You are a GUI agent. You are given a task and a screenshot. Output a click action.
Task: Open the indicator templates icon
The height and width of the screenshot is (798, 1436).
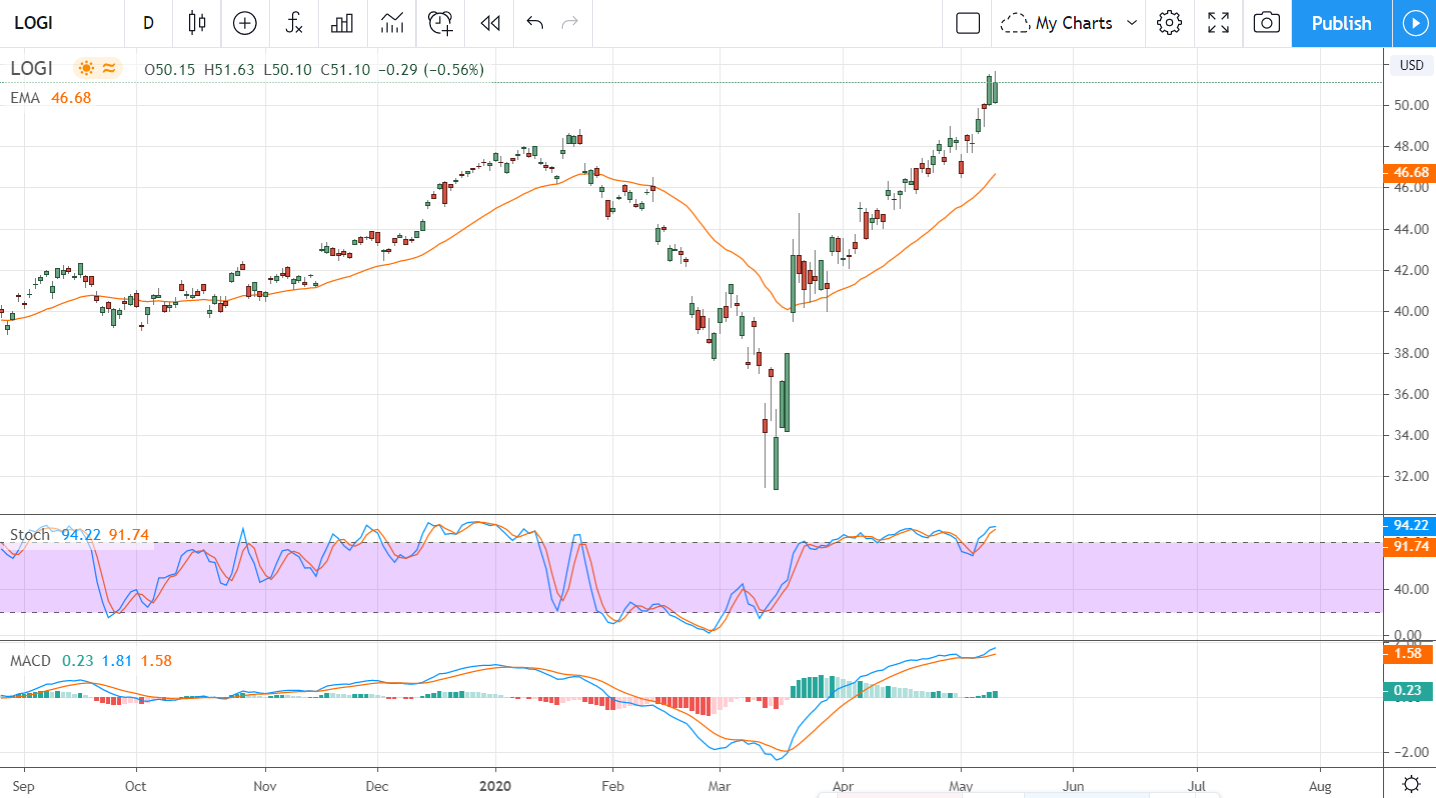click(392, 23)
